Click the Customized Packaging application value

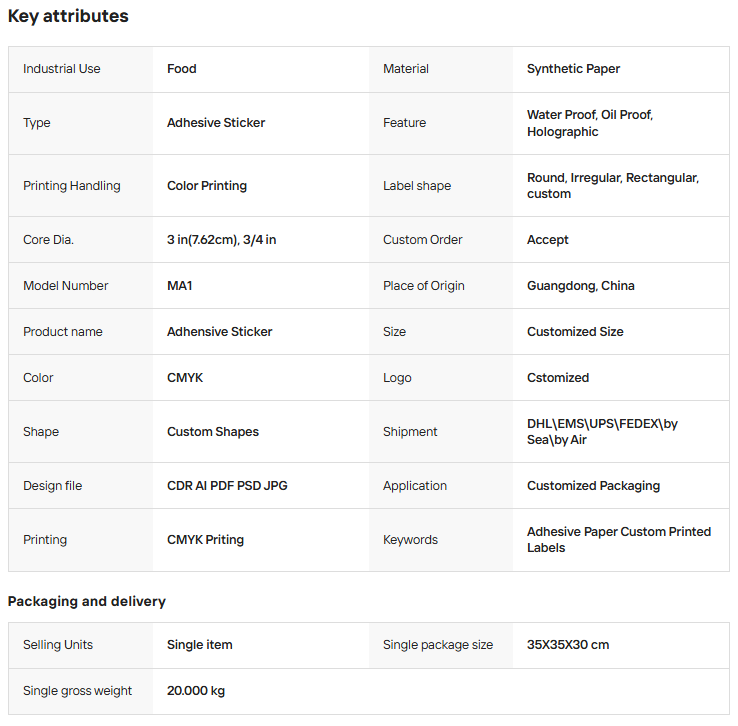pyautogui.click(x=593, y=486)
